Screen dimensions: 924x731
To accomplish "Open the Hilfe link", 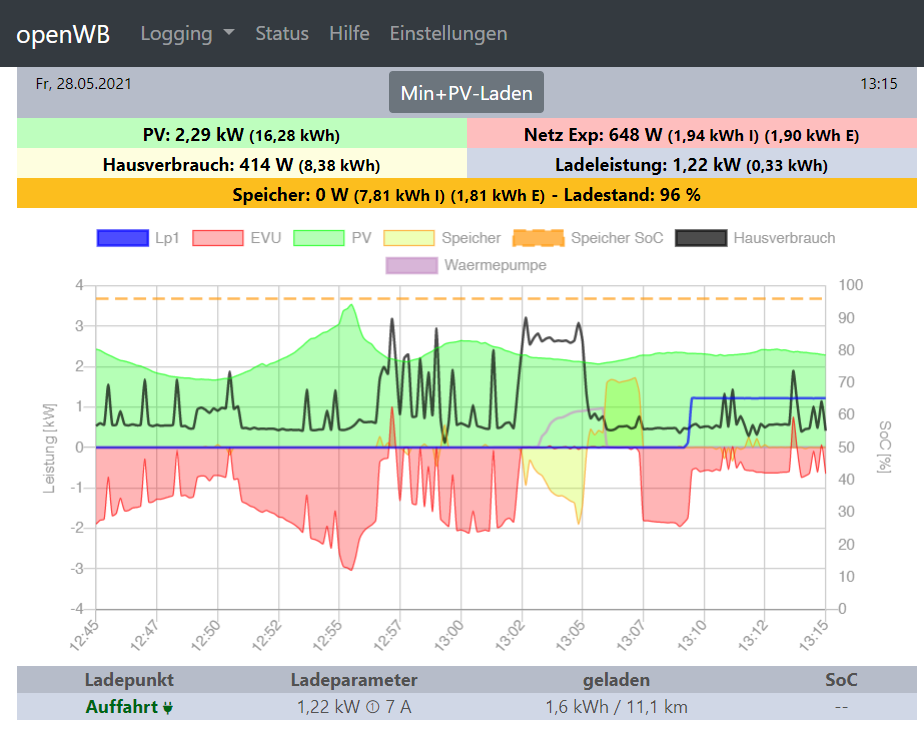I will point(349,33).
